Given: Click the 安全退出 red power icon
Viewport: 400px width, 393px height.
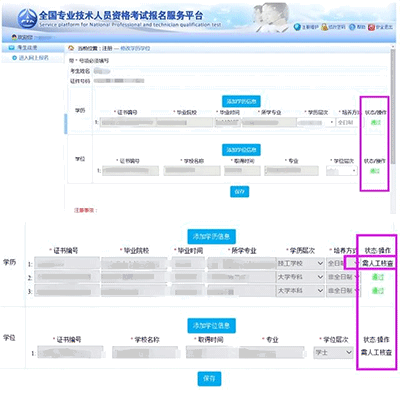Looking at the screenshot, I should pyautogui.click(x=371, y=27).
